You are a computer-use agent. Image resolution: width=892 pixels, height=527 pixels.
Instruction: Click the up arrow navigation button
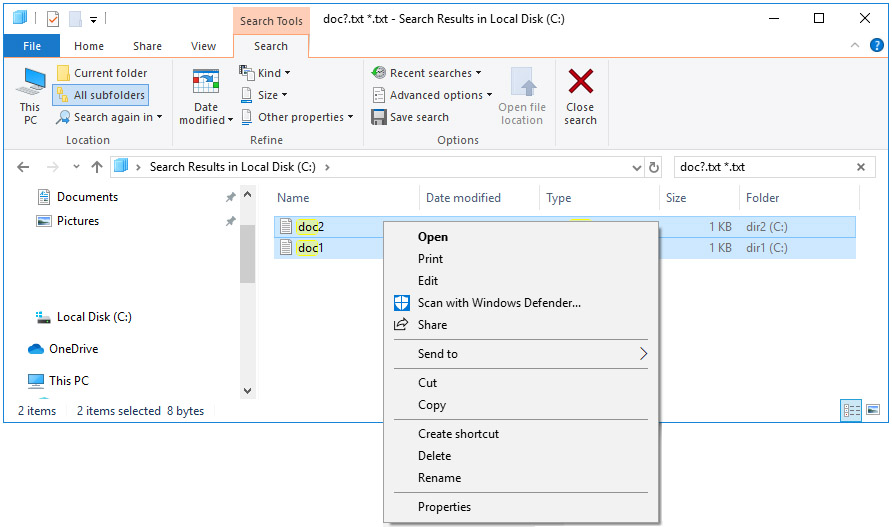click(97, 167)
